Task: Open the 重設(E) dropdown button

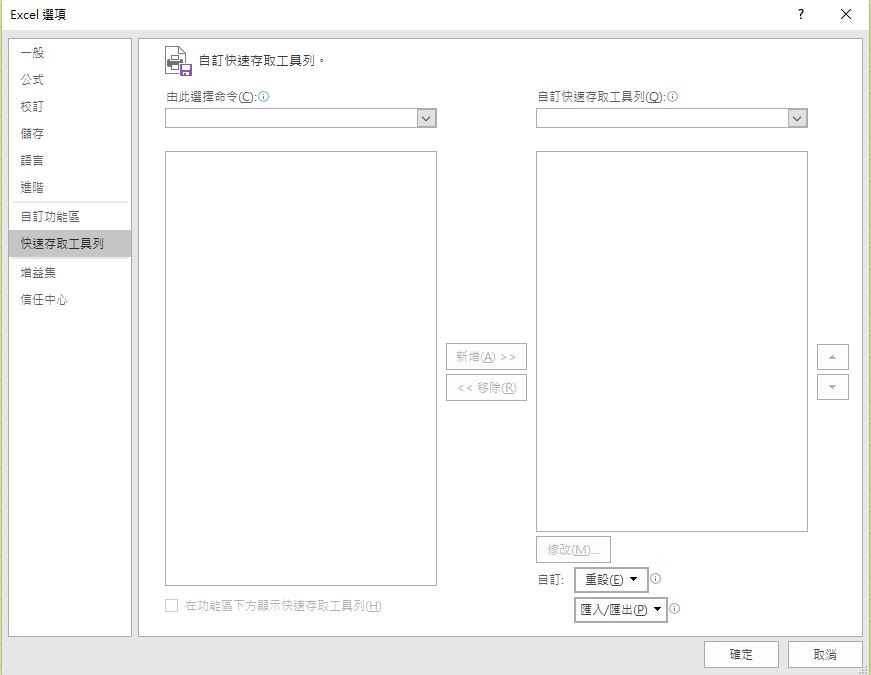Action: point(611,580)
